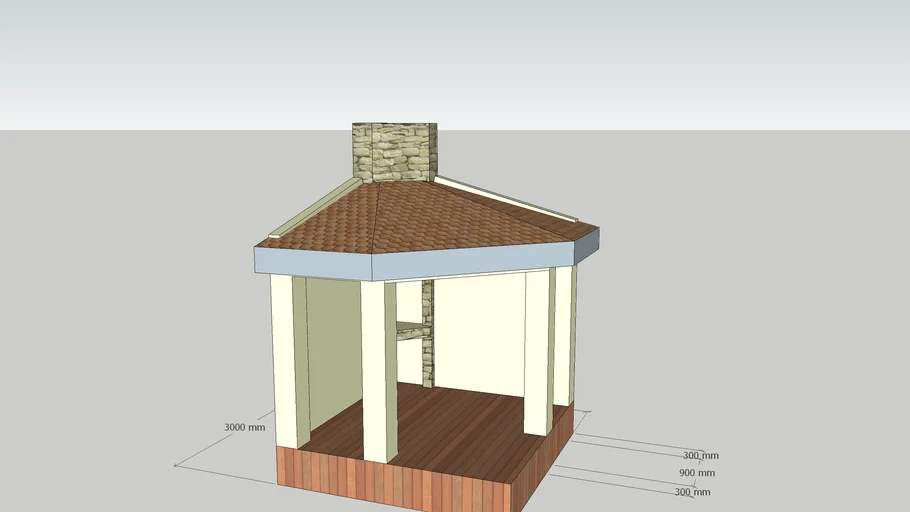The width and height of the screenshot is (910, 512).
Task: Select the far-left corner pillar
Action: click(283, 360)
